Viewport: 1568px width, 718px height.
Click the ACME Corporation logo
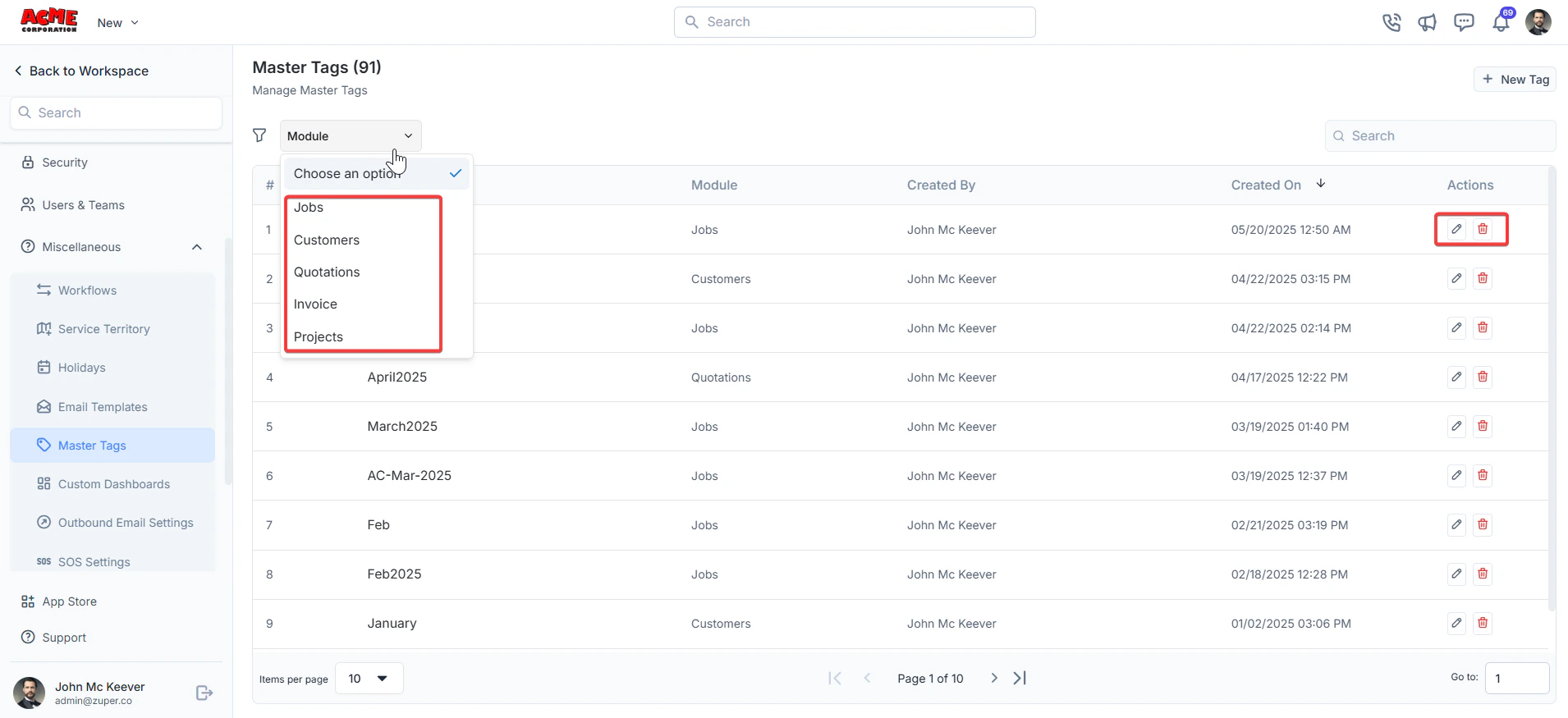(49, 21)
